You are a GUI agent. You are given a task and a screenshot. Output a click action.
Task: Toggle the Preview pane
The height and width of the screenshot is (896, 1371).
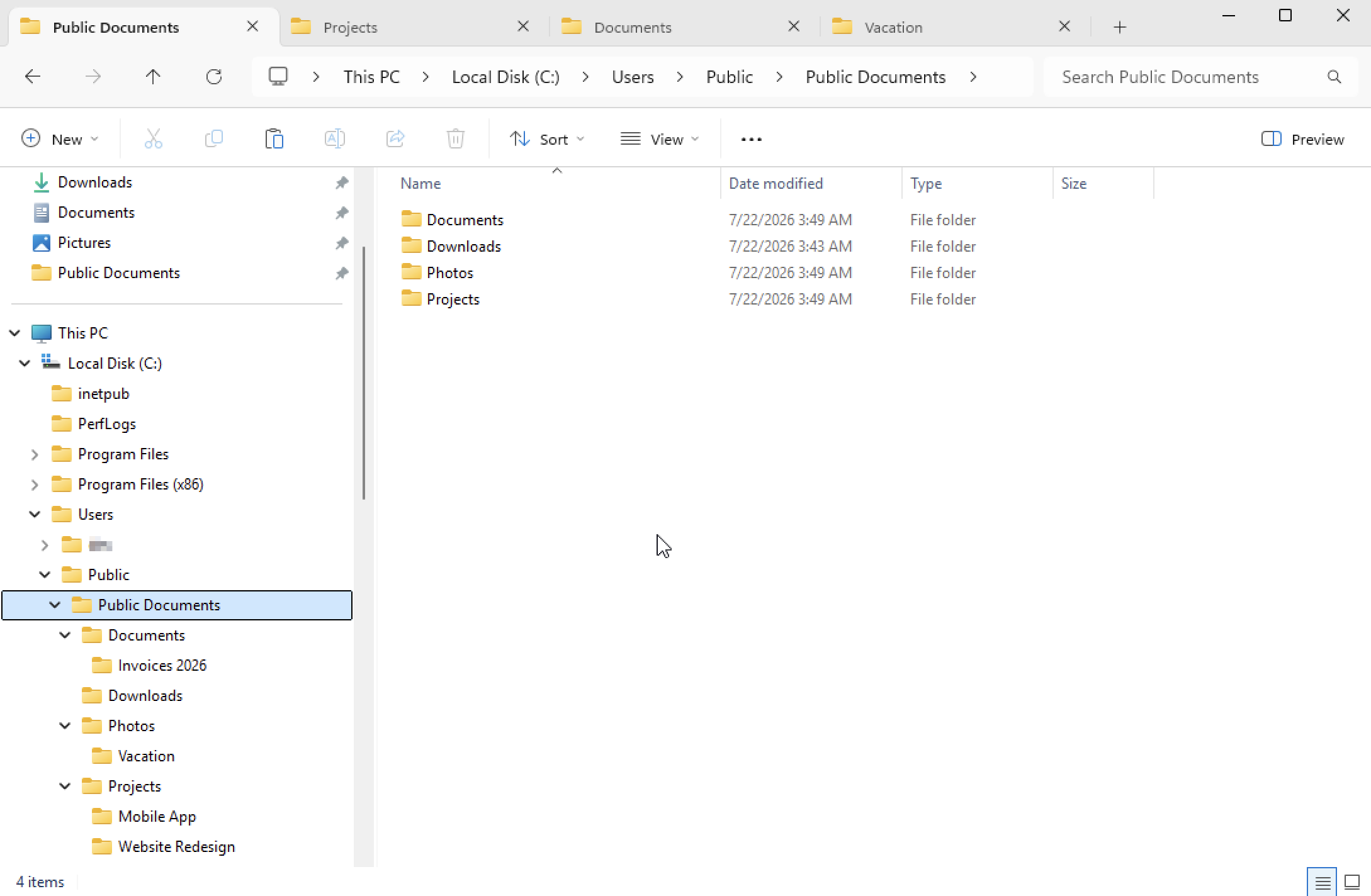(1303, 139)
